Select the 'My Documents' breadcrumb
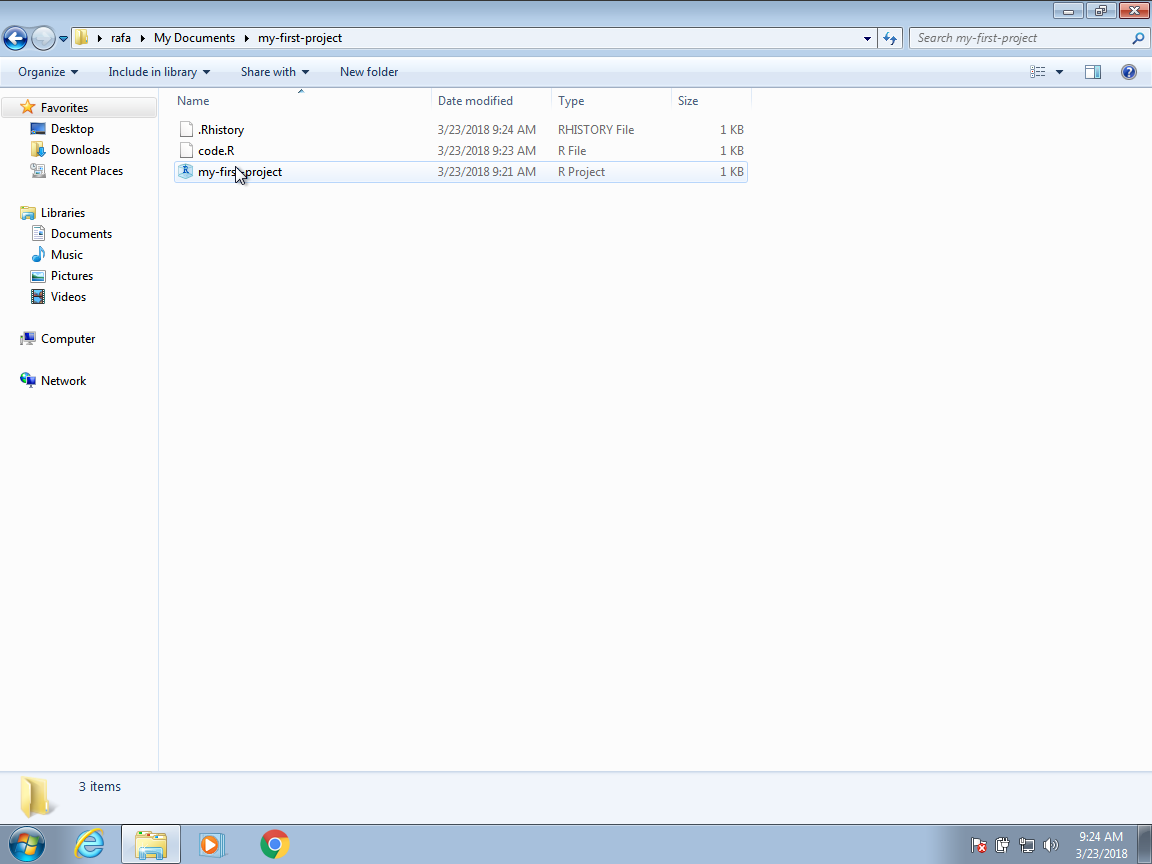 coord(194,37)
